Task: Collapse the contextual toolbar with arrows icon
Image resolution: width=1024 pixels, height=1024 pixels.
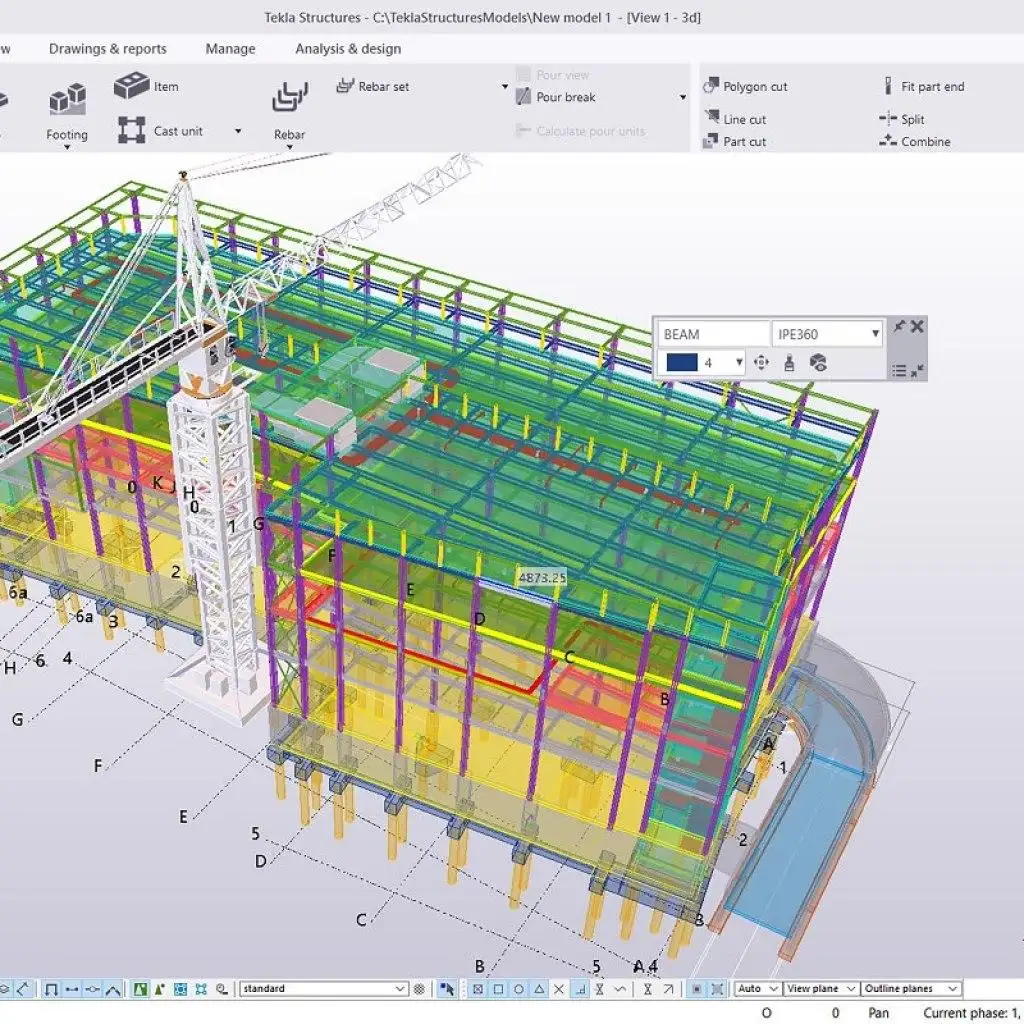Action: 917,371
